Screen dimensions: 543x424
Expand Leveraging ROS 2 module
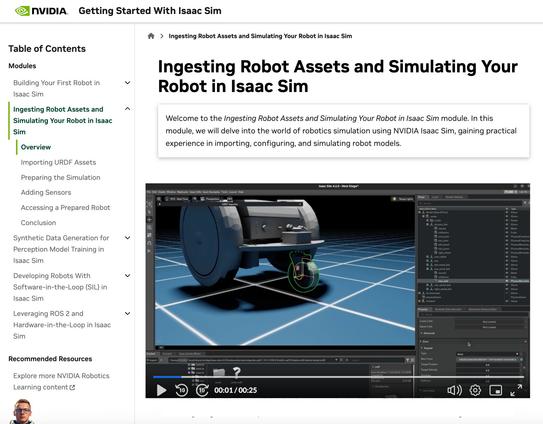(x=127, y=313)
